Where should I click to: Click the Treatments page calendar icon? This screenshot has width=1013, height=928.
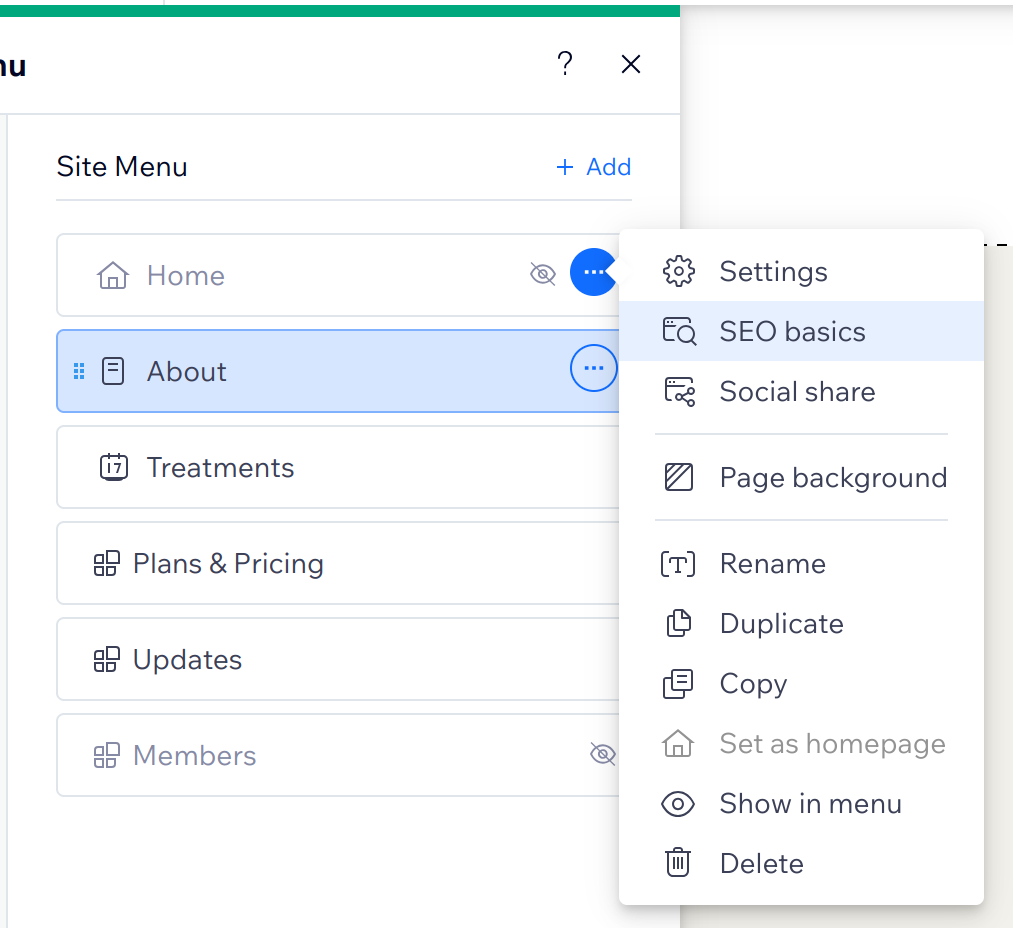tap(113, 467)
